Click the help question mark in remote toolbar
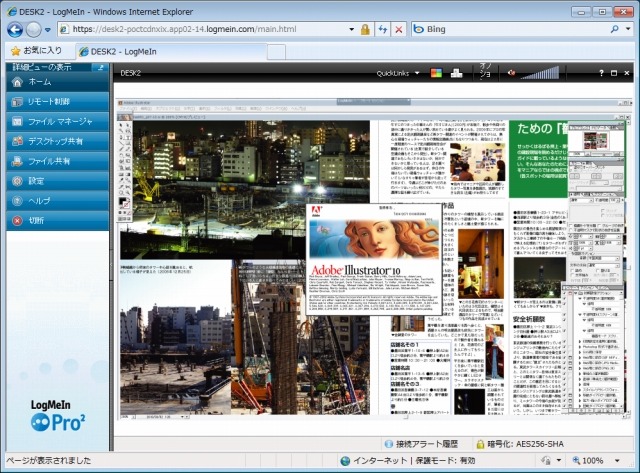Image resolution: width=640 pixels, height=473 pixels. click(x=601, y=73)
